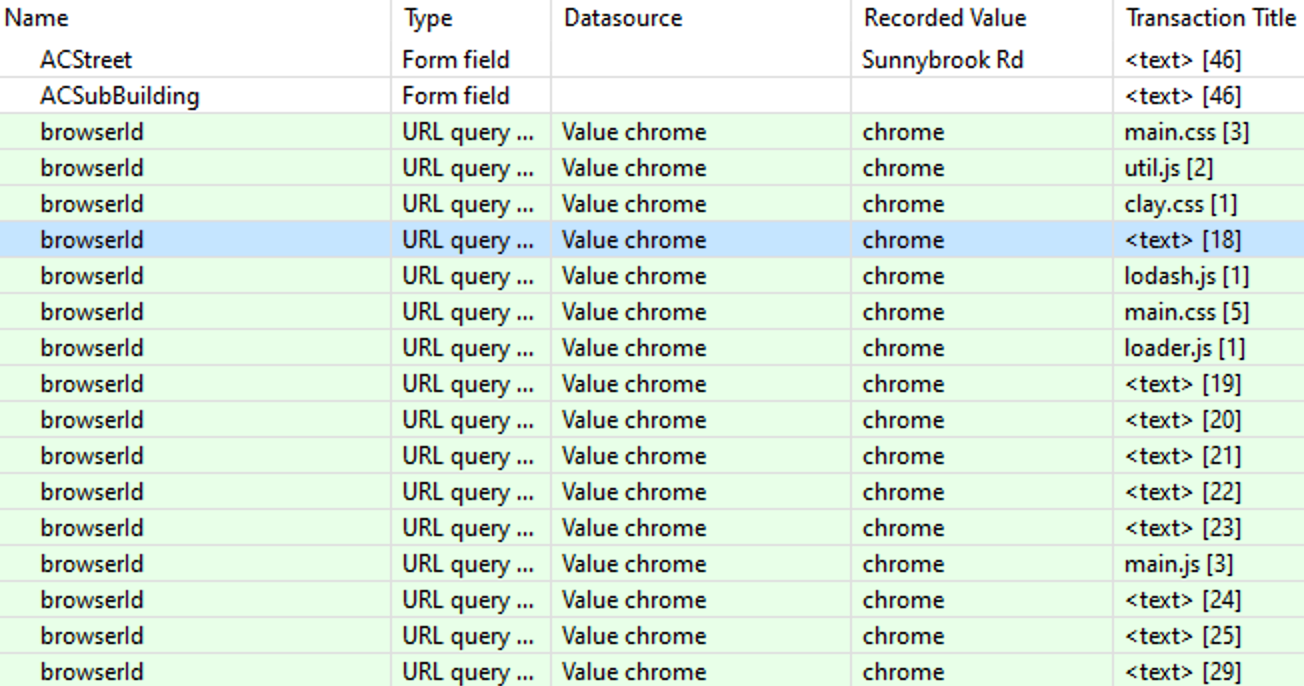Click URL query type in main.css [5] row
Screen dimensions: 1304x686
click(468, 312)
